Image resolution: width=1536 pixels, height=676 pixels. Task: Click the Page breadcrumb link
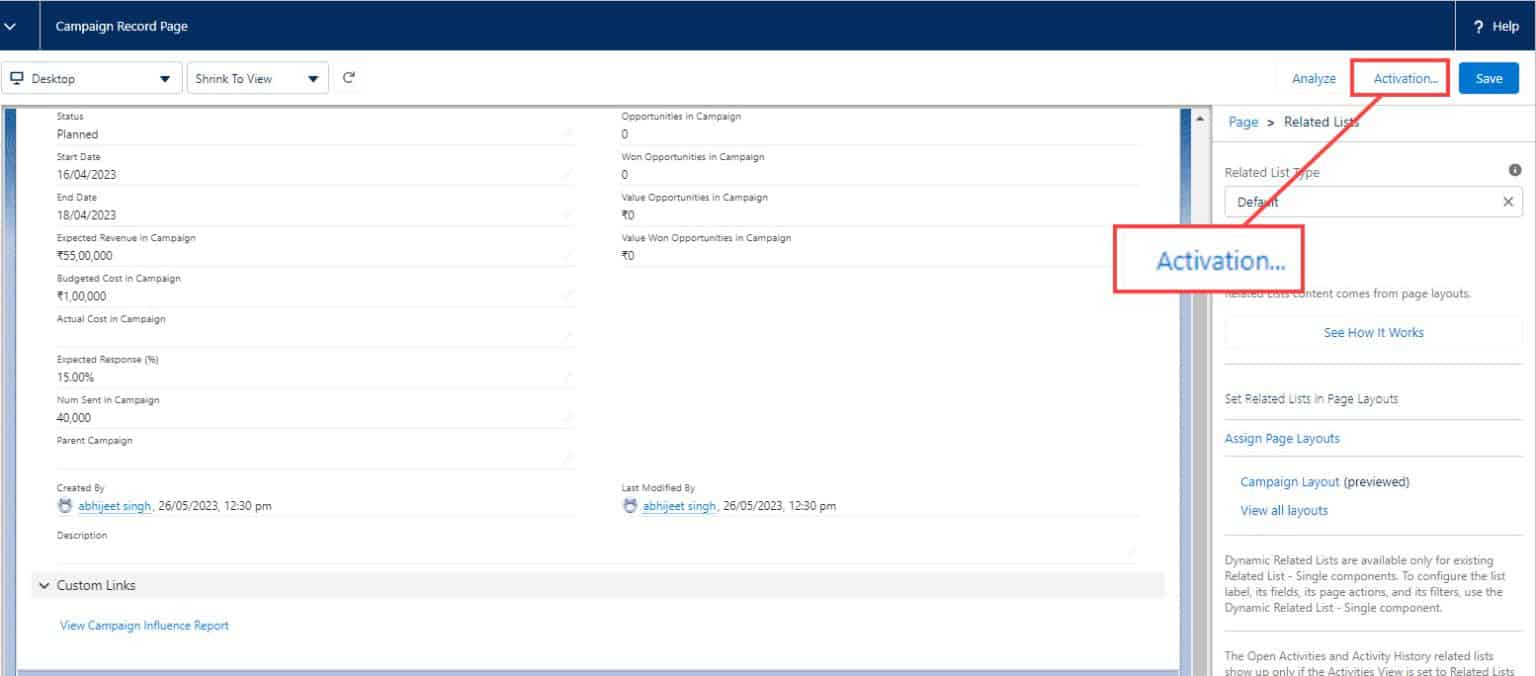click(1243, 122)
